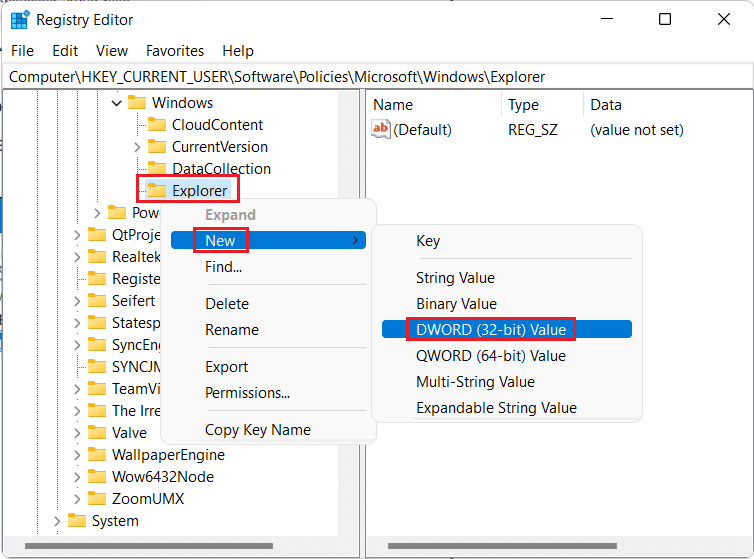The height and width of the screenshot is (559, 754).
Task: Click the tree pane horizontal scrollbar
Action: pos(149,546)
